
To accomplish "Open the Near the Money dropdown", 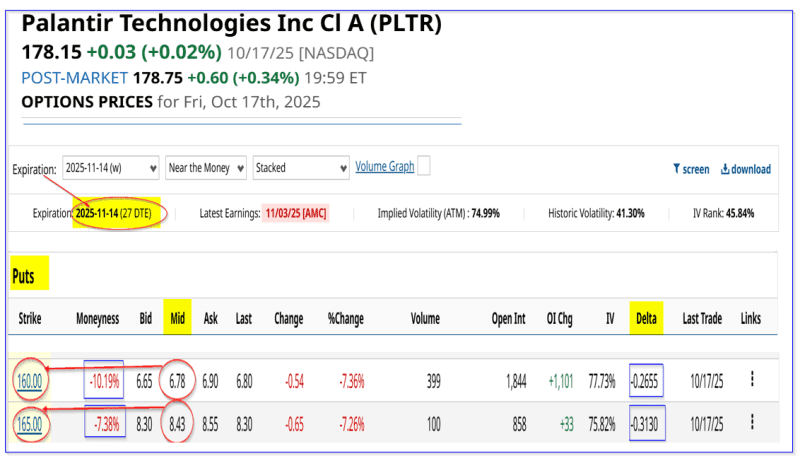I will point(205,168).
